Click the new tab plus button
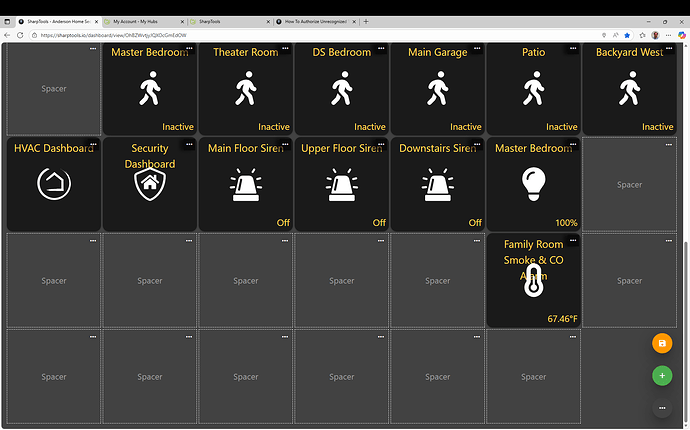 (365, 21)
